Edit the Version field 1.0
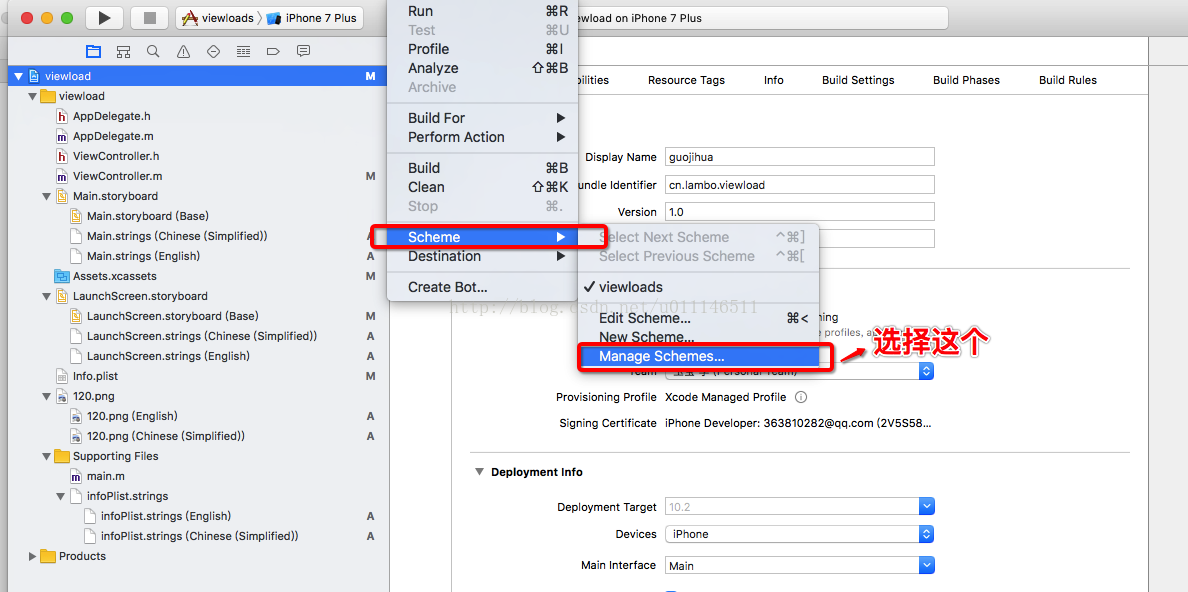The width and height of the screenshot is (1188, 592). [x=799, y=211]
